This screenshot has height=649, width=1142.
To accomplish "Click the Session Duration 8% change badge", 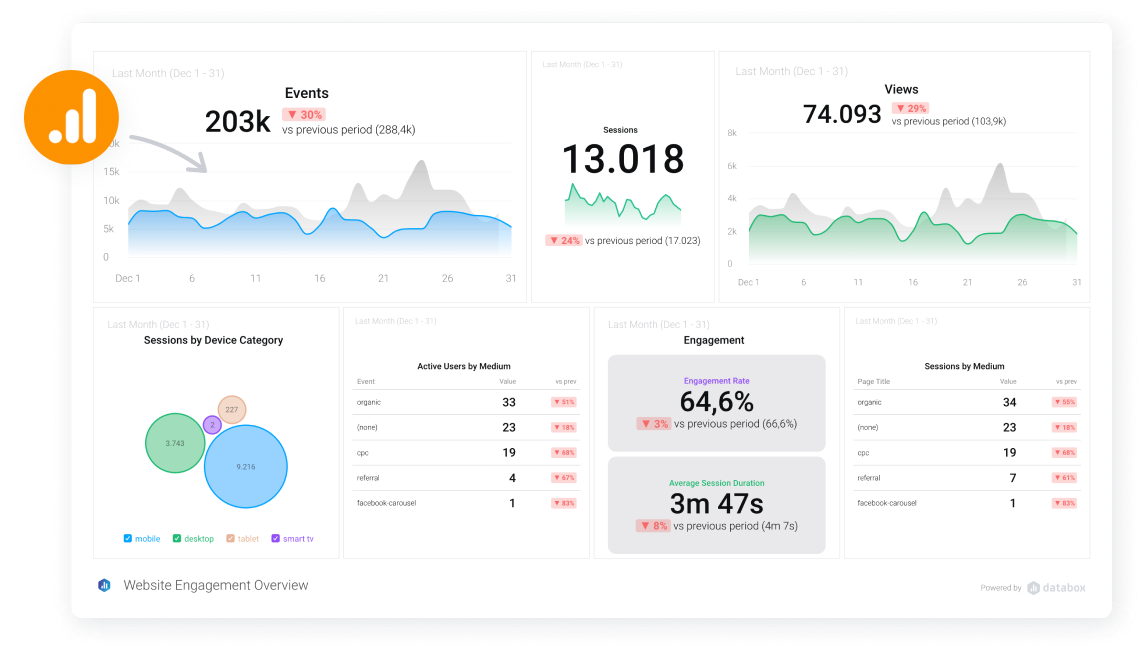I will coord(653,525).
